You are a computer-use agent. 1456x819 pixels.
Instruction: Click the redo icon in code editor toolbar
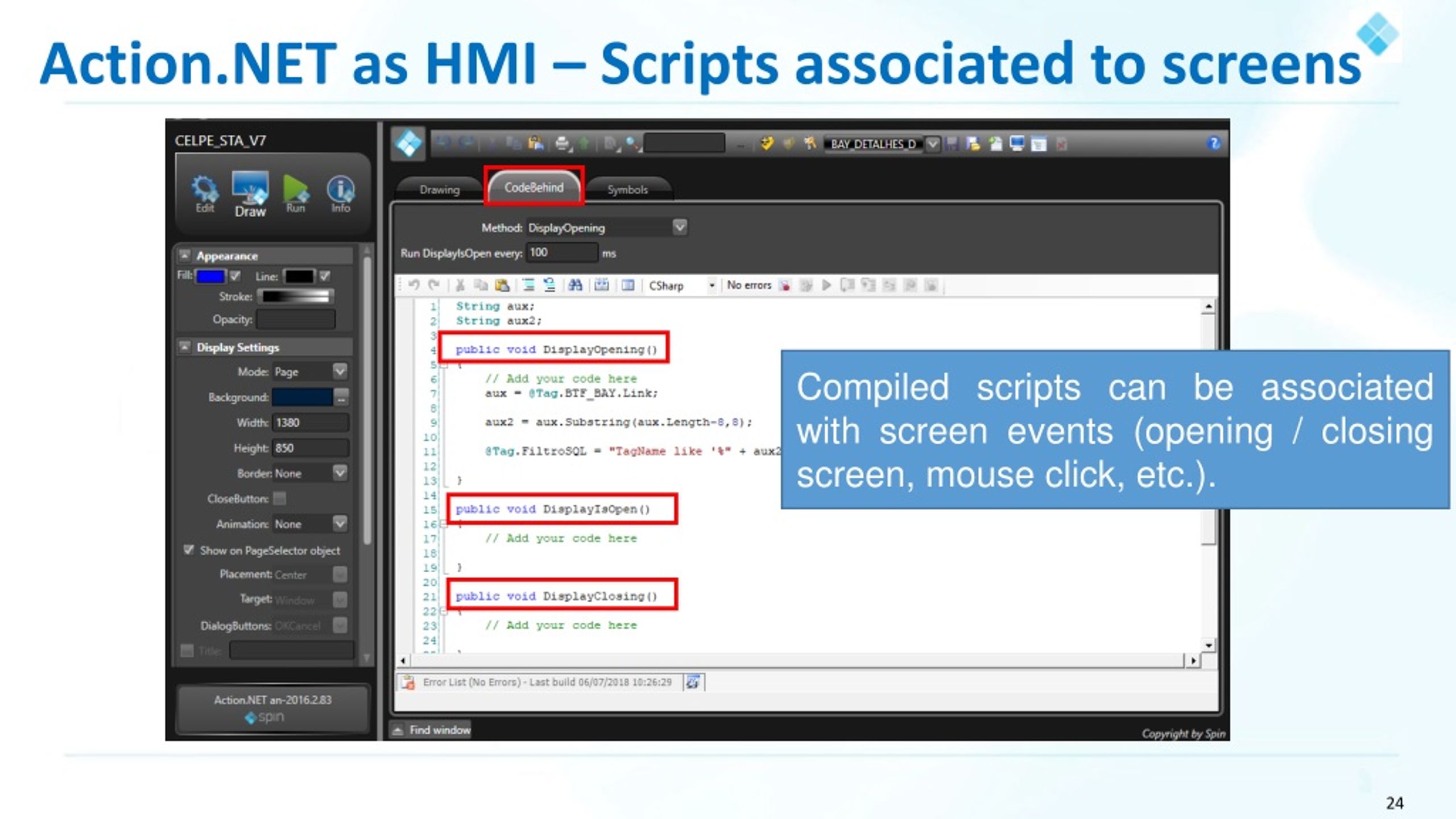coord(435,285)
